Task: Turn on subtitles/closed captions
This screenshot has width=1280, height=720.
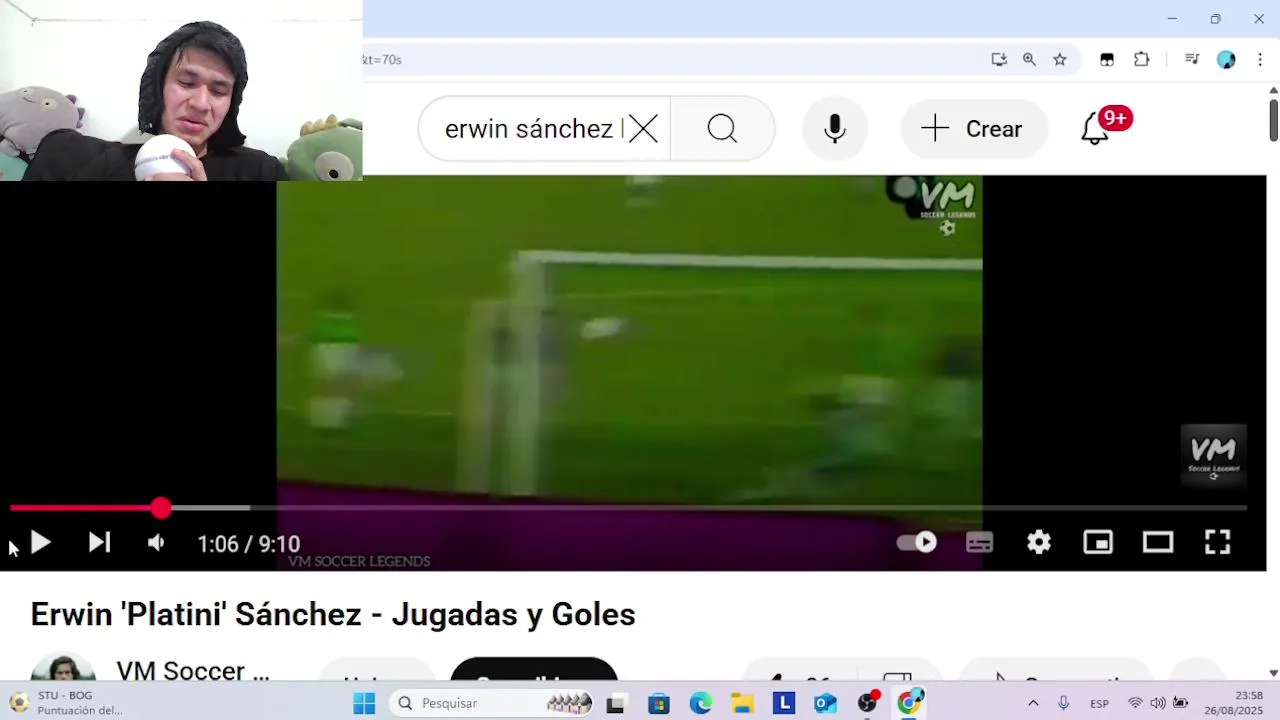Action: click(x=979, y=543)
